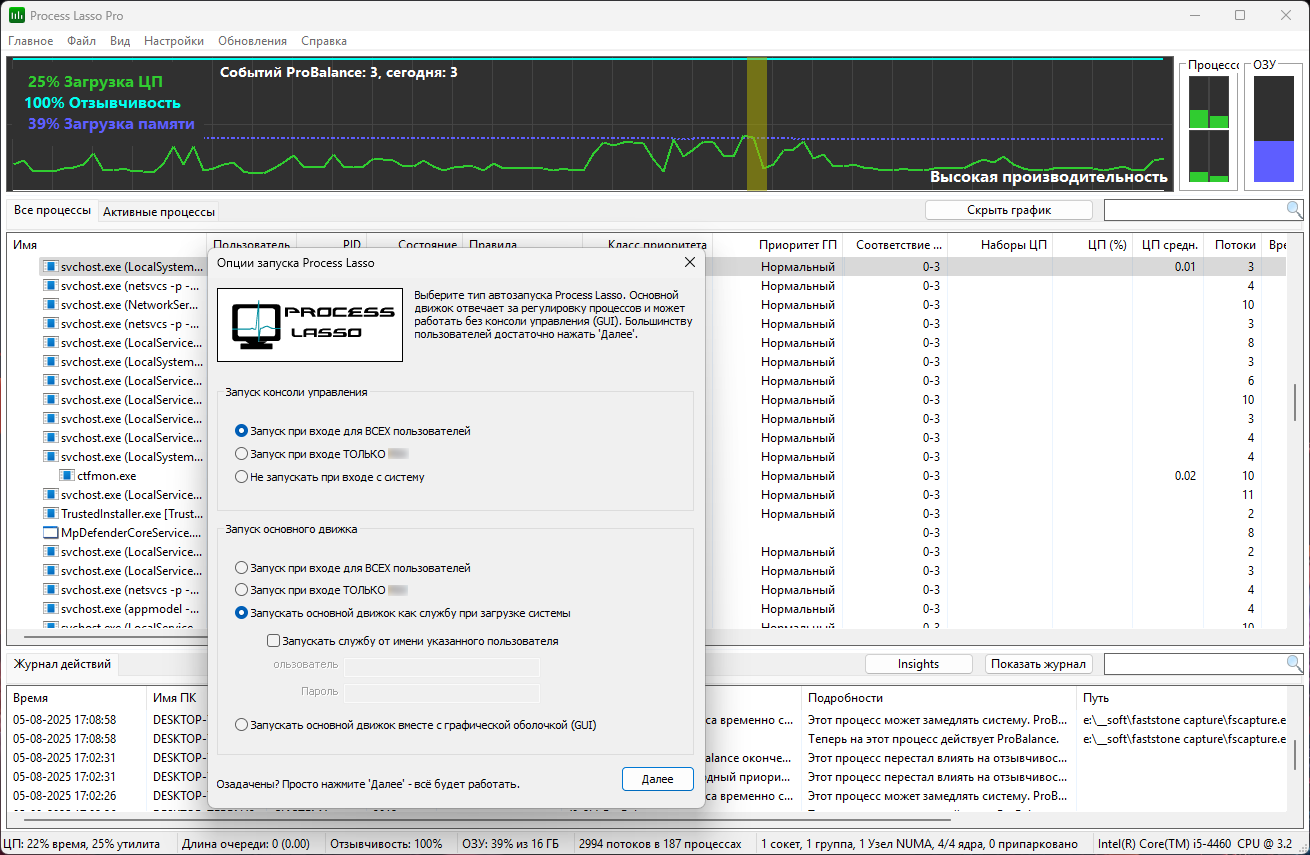Image resolution: width=1310 pixels, height=855 pixels.
Task: Sort by Потоки column header
Action: [x=1234, y=244]
